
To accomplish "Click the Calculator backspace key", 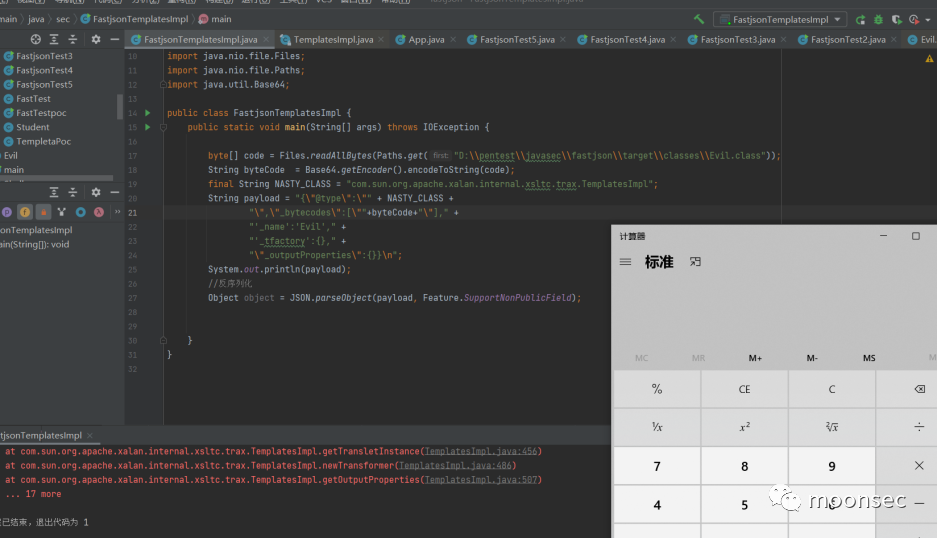I will [919, 389].
